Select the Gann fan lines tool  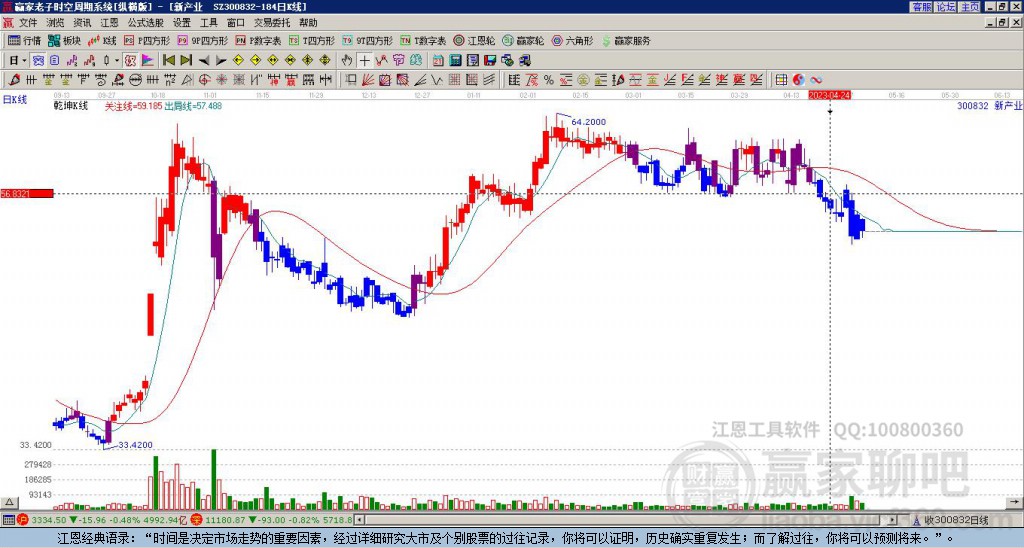point(368,80)
